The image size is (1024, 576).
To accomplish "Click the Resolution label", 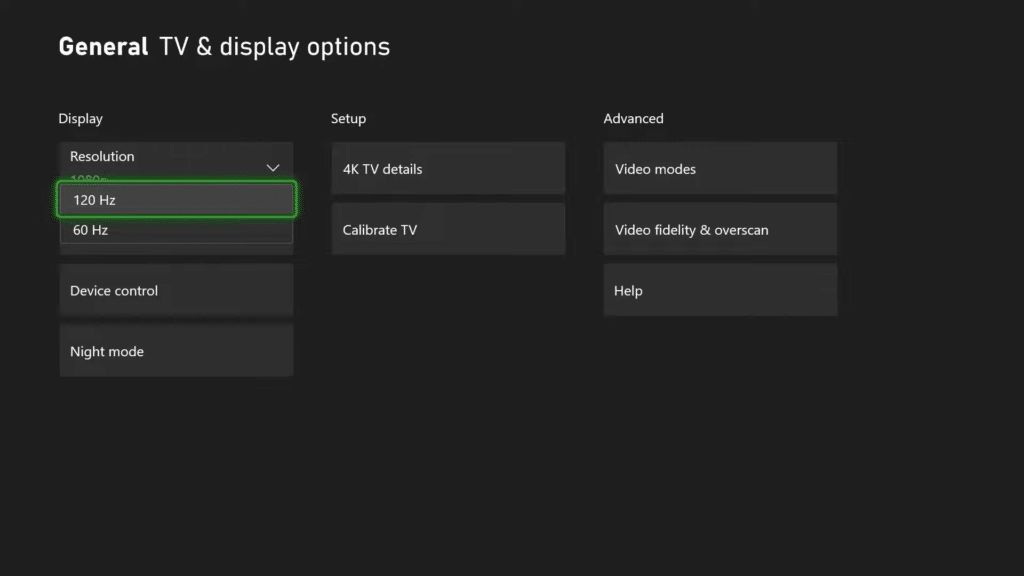I will (102, 156).
